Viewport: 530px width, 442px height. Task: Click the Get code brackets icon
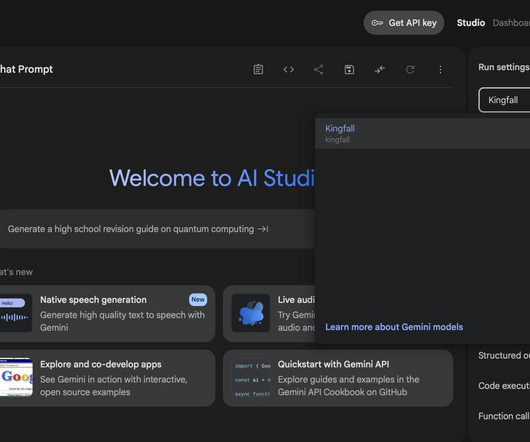click(289, 70)
